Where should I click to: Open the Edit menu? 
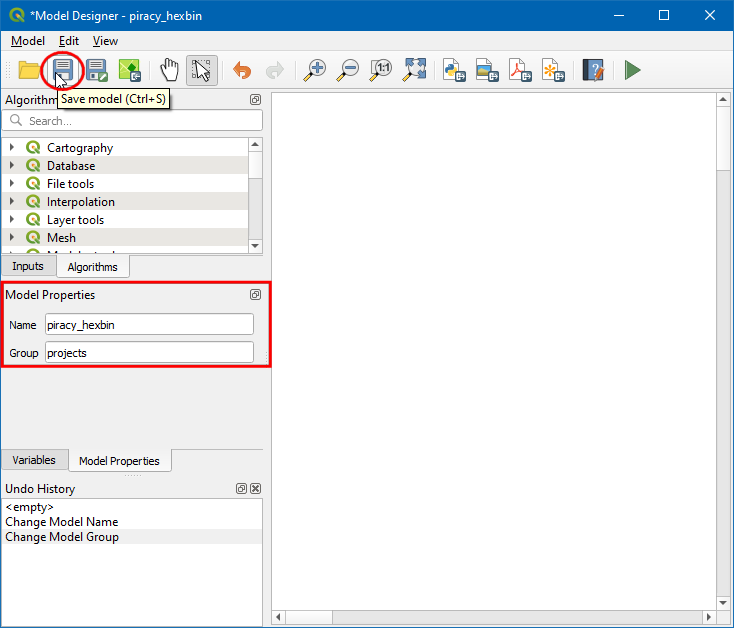click(69, 41)
